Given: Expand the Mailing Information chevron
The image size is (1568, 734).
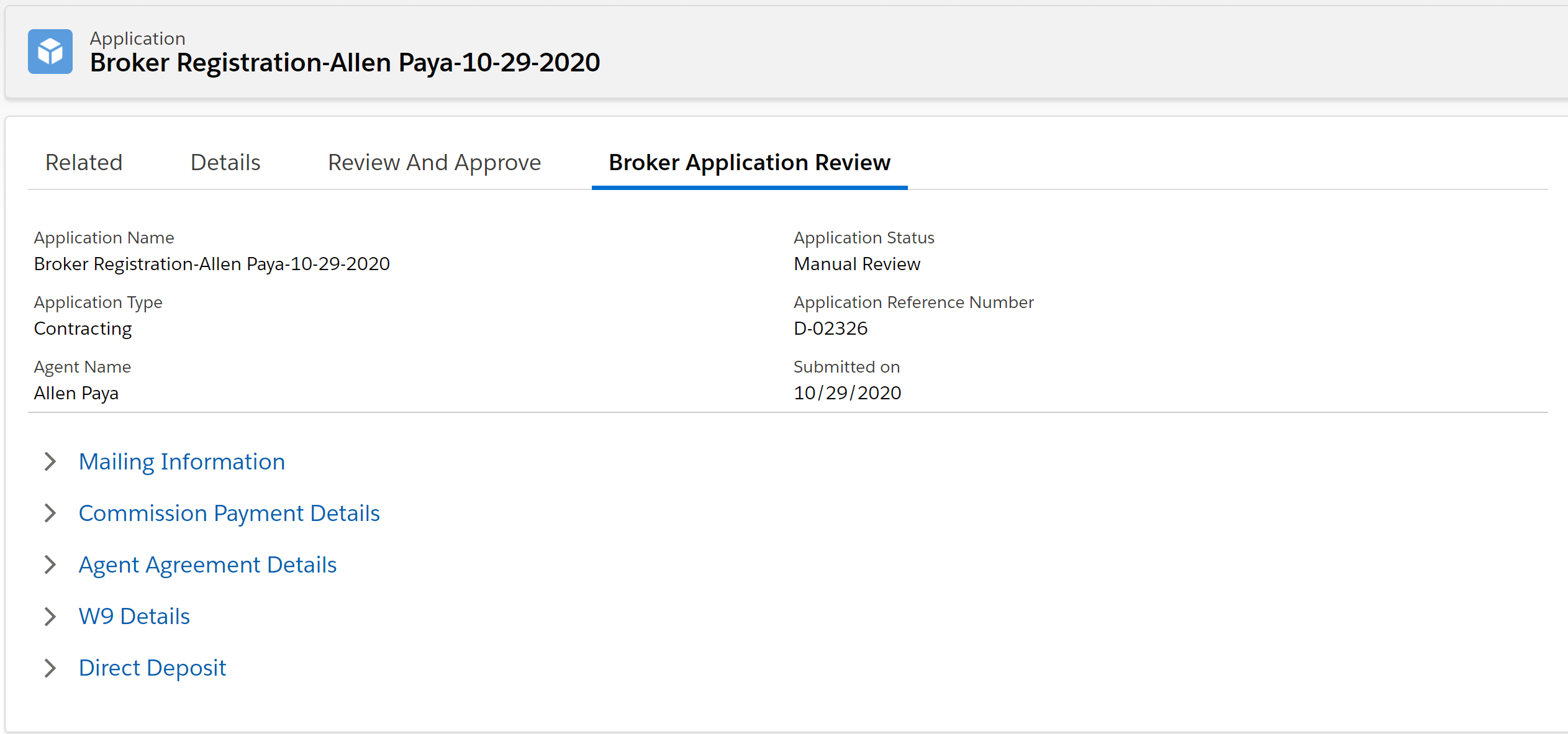Looking at the screenshot, I should [x=50, y=461].
